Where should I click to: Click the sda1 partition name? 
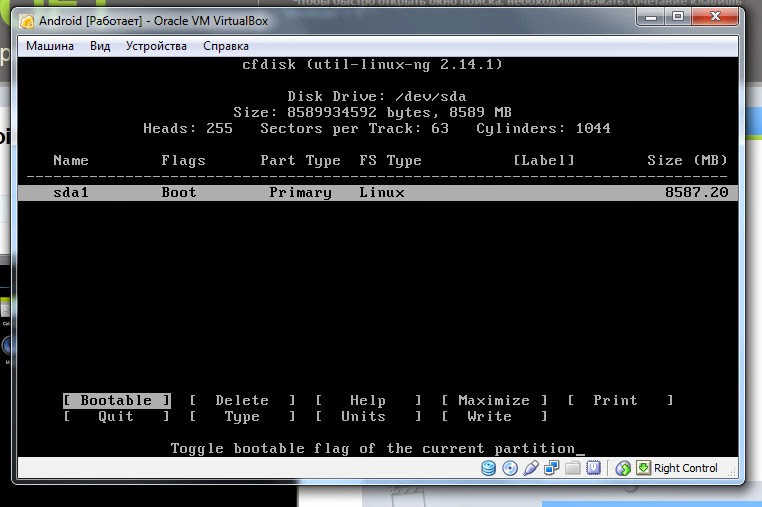[71, 192]
